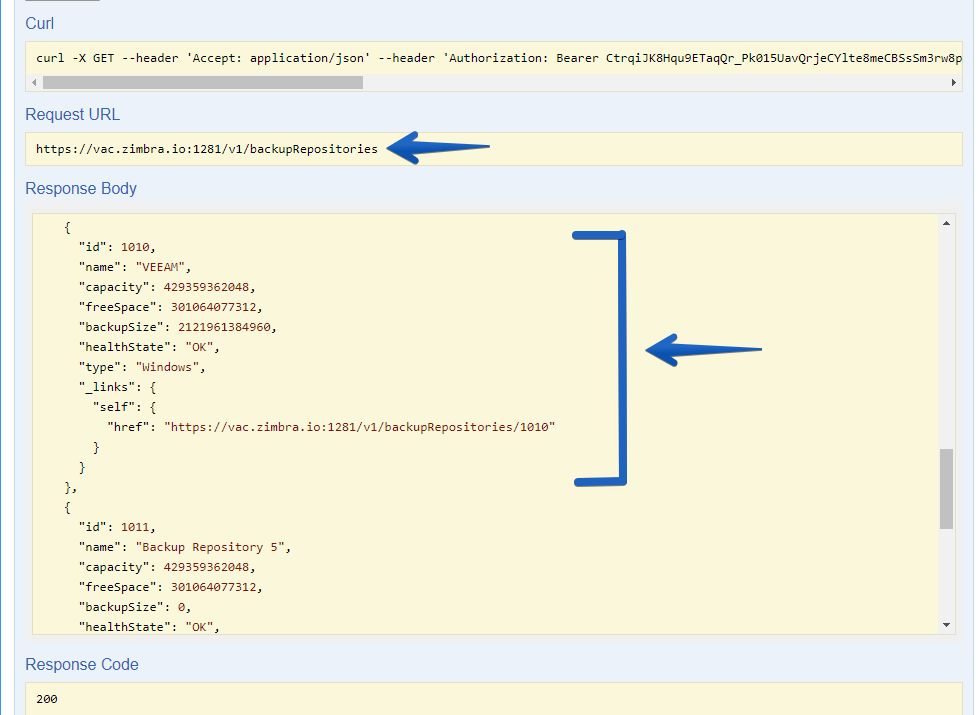Click the Curl command scroll-right arrow
The height and width of the screenshot is (715, 980).
(953, 82)
